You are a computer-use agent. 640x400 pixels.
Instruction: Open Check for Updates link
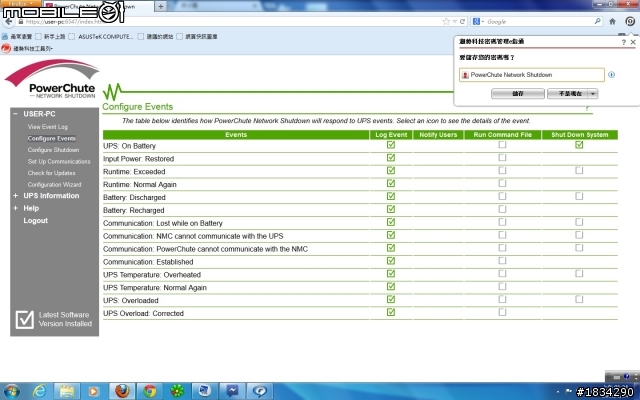point(51,173)
